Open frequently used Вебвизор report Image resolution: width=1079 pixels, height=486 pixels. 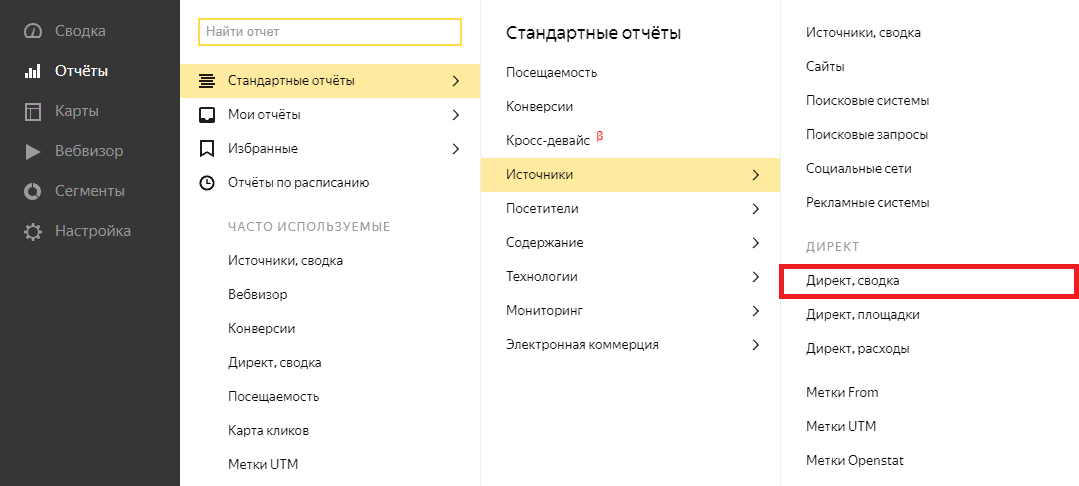(x=257, y=295)
